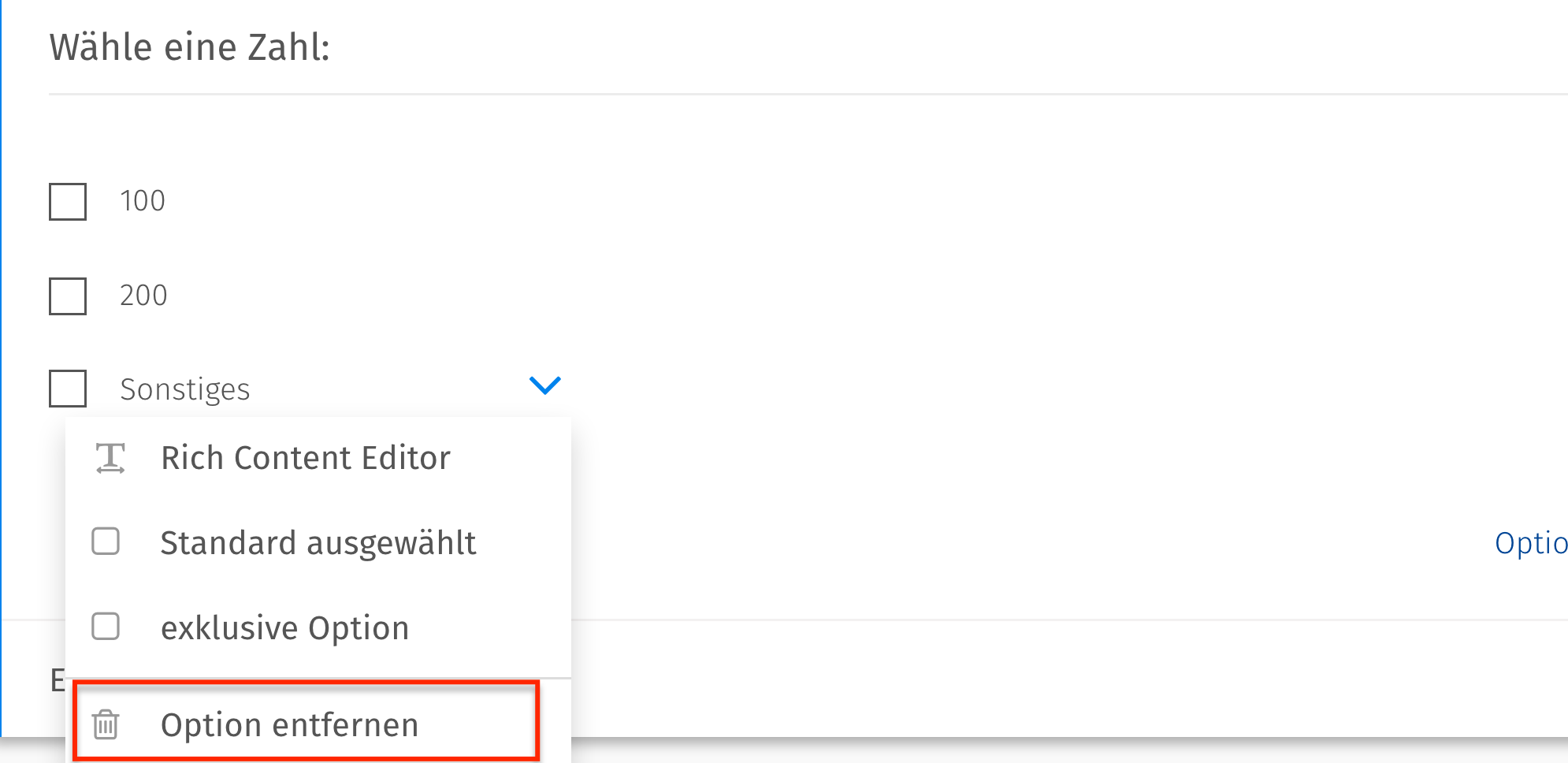Check the Sonstiges answer checkbox
This screenshot has height=763, width=1568.
[x=67, y=388]
